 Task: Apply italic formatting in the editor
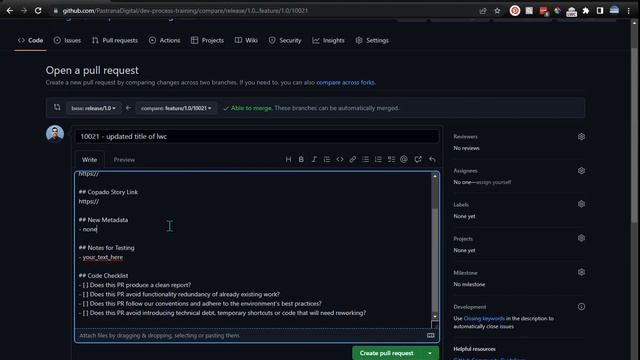(x=314, y=159)
